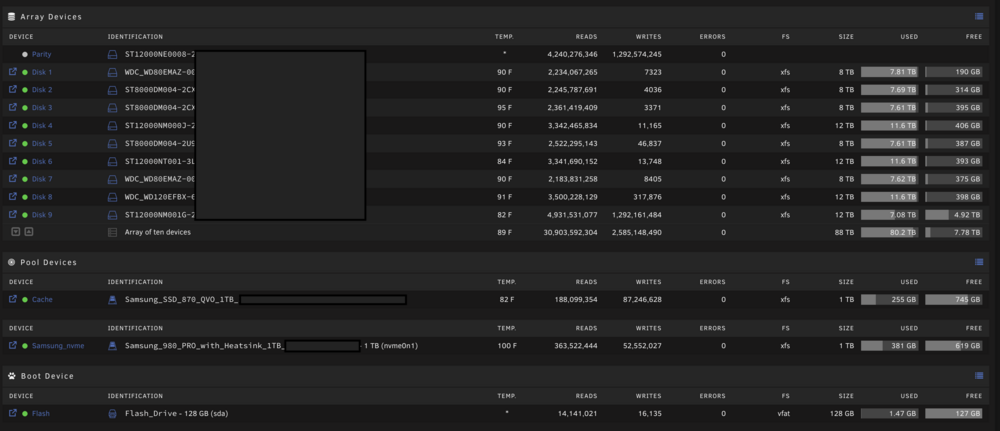Select Samsung_nvme free value 619 GB

[x=968, y=346]
